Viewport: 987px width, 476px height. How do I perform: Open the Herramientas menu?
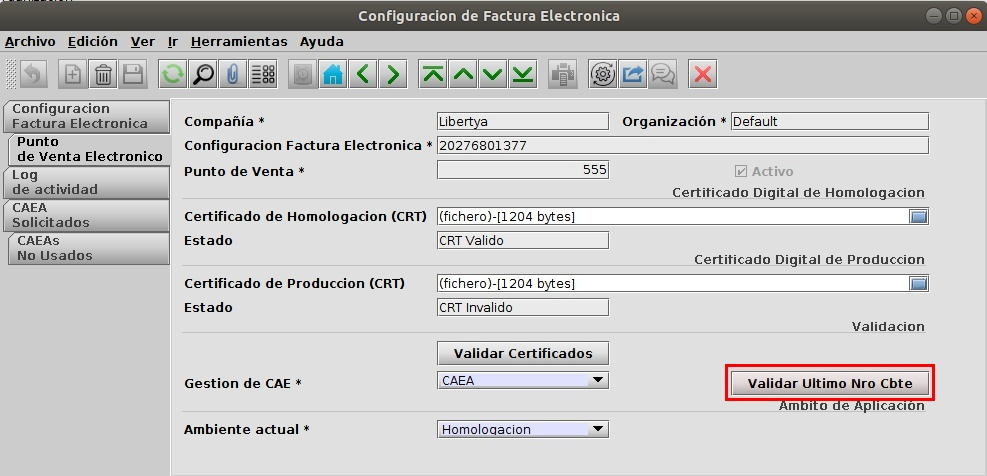[239, 42]
